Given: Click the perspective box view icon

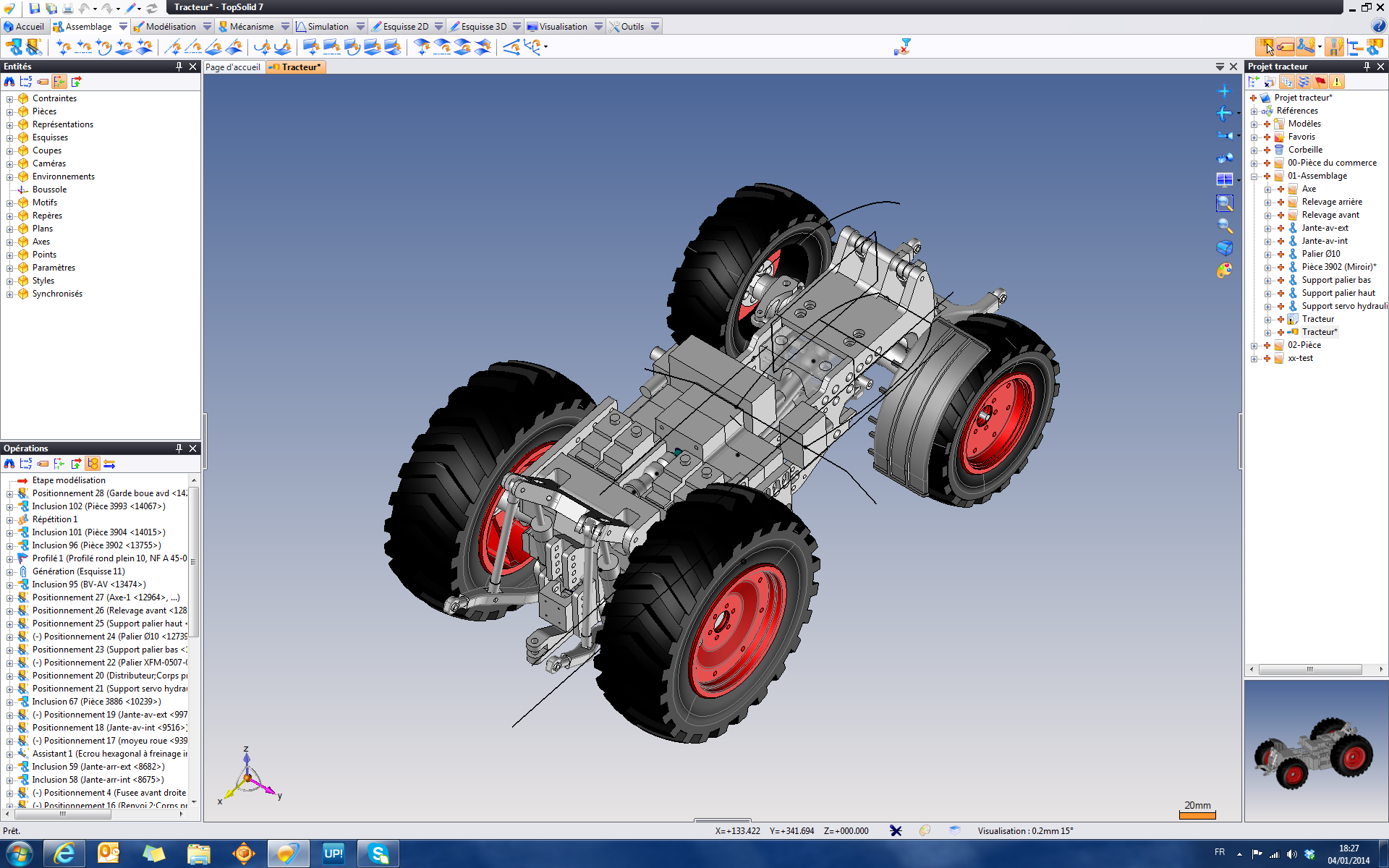Looking at the screenshot, I should pyautogui.click(x=1224, y=248).
